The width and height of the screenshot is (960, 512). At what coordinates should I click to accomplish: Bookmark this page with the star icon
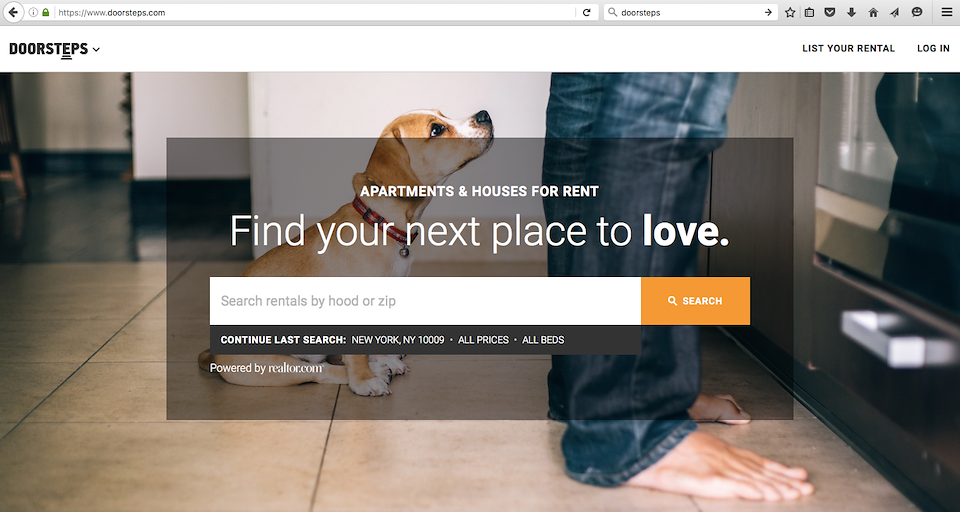click(790, 12)
